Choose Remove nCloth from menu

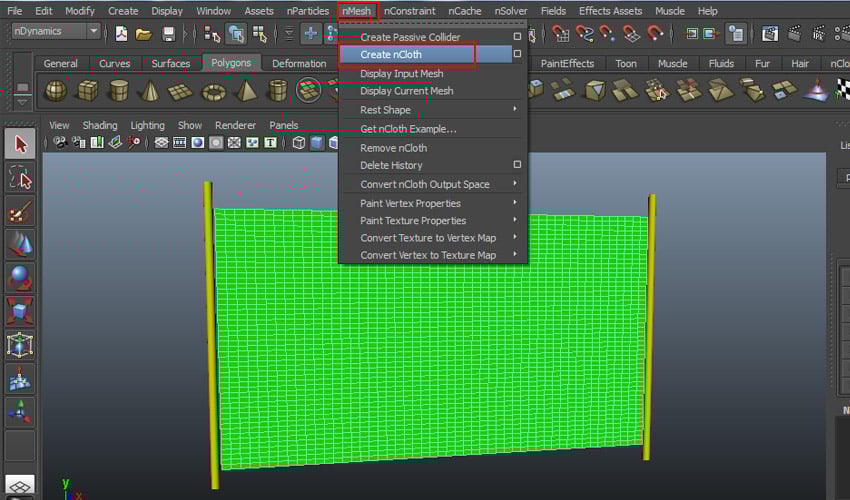(x=394, y=148)
